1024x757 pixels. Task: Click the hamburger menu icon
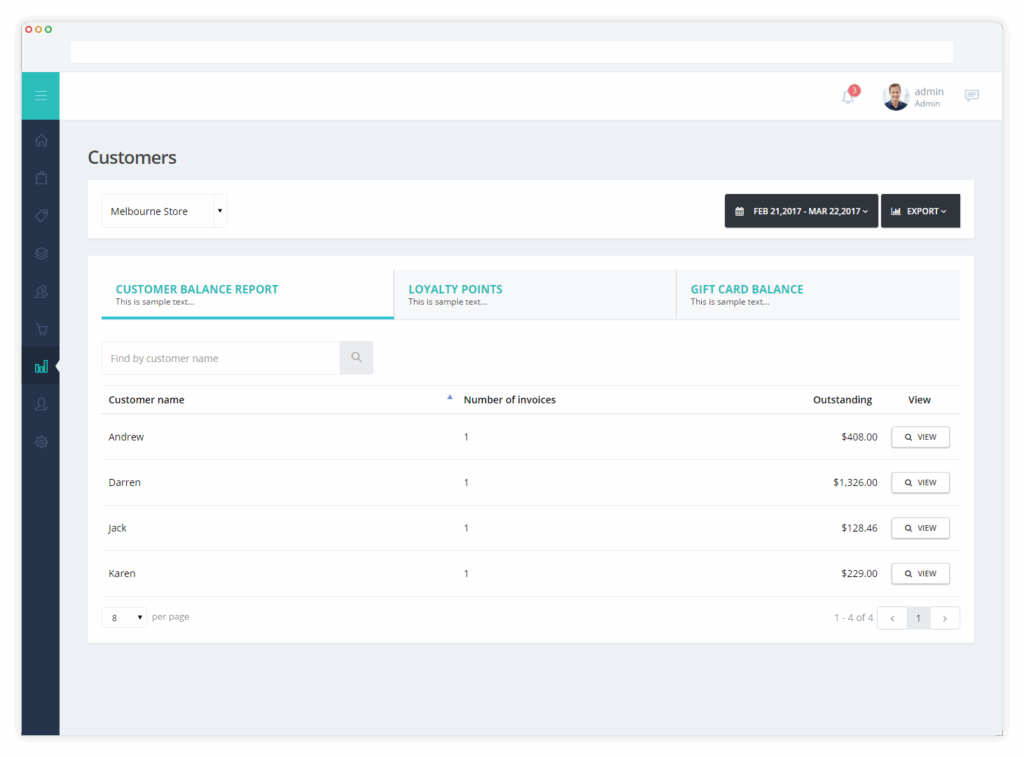coord(40,96)
